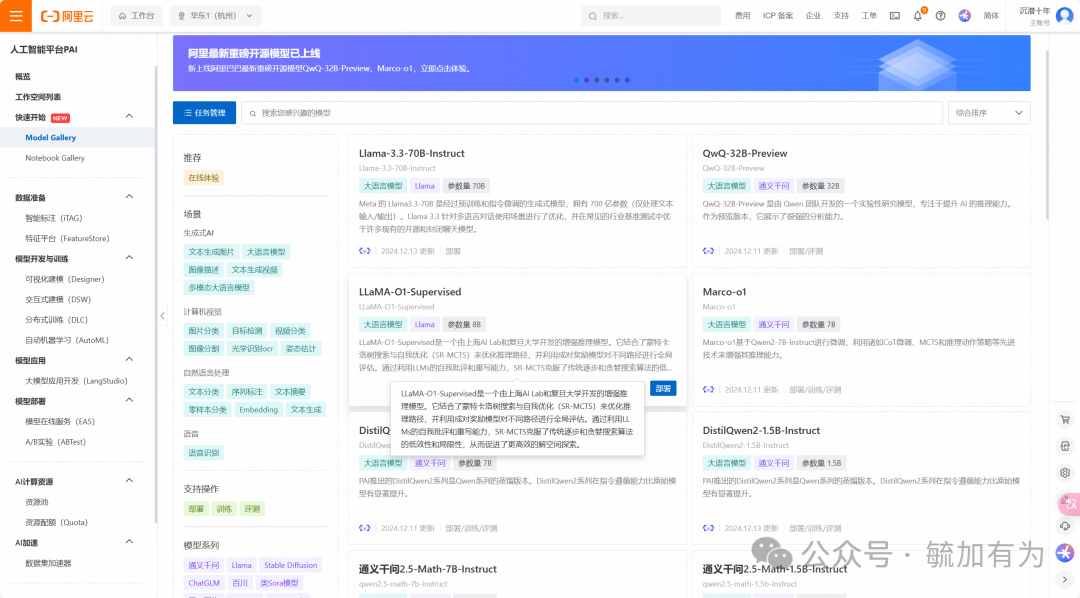Open the hamburger menu in the top-left corner
The image size is (1080, 598).
[16, 16]
